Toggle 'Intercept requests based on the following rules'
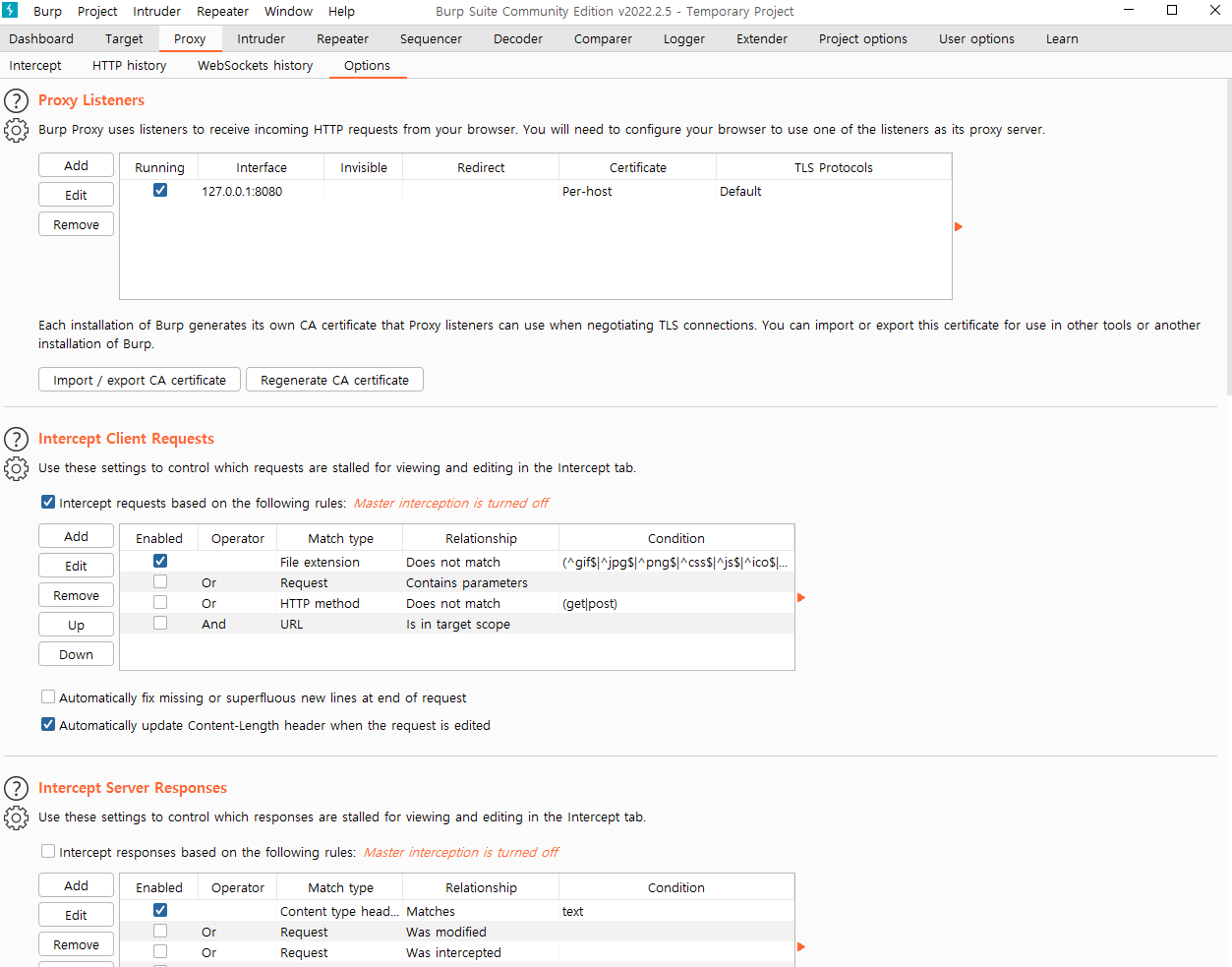The width and height of the screenshot is (1232, 967). (48, 502)
